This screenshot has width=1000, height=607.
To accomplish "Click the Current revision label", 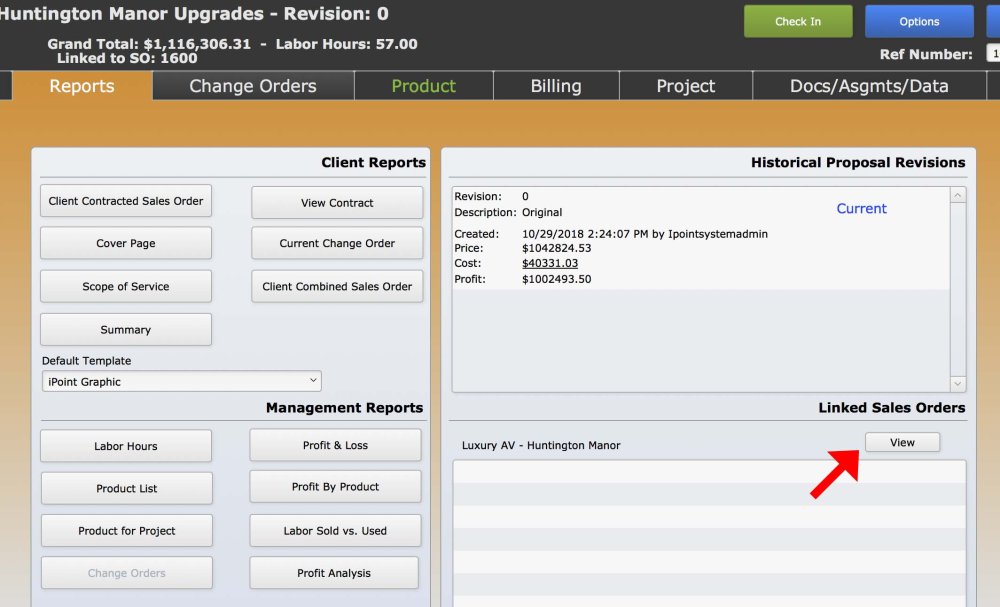I will 861,208.
